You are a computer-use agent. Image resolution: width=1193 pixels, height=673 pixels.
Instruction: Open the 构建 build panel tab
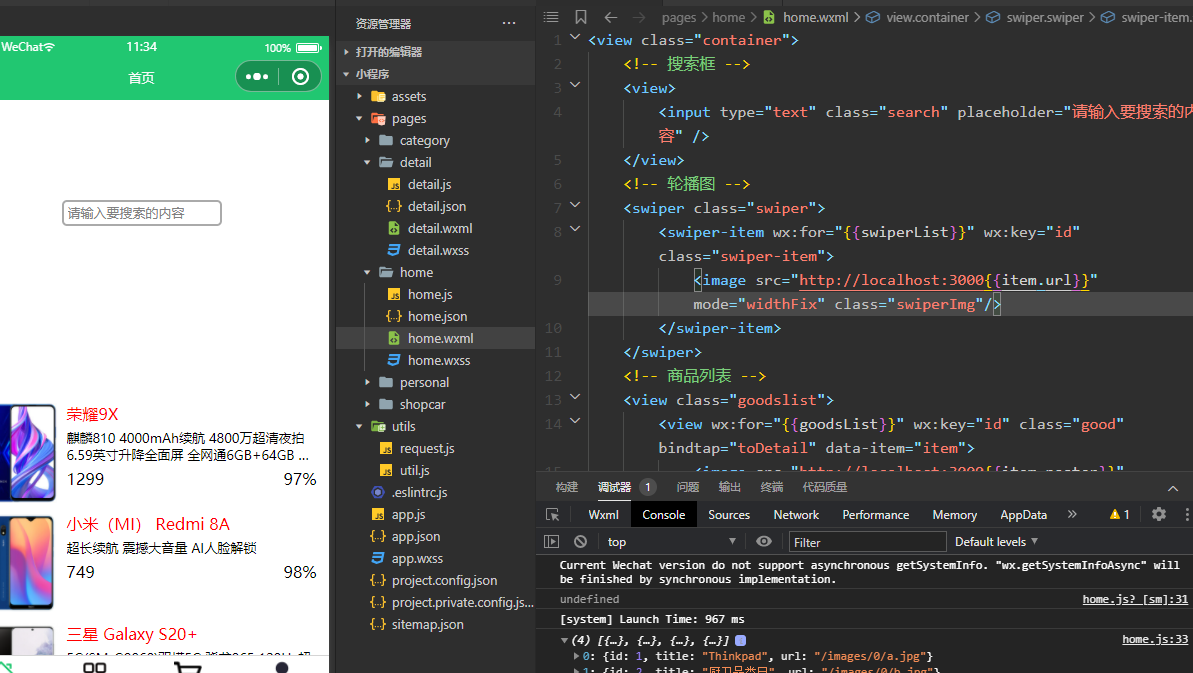tap(567, 487)
